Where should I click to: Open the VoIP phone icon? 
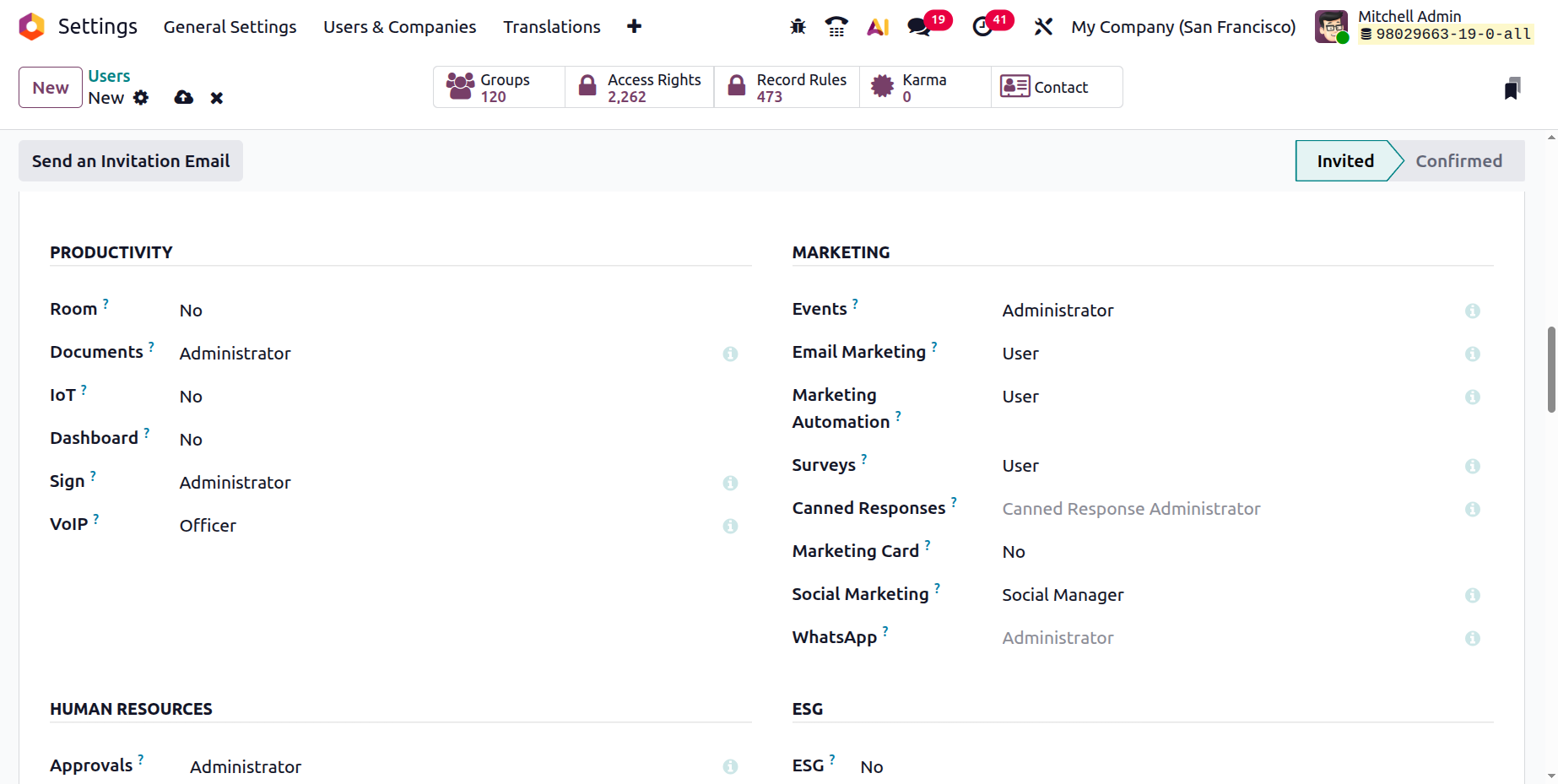tap(836, 27)
